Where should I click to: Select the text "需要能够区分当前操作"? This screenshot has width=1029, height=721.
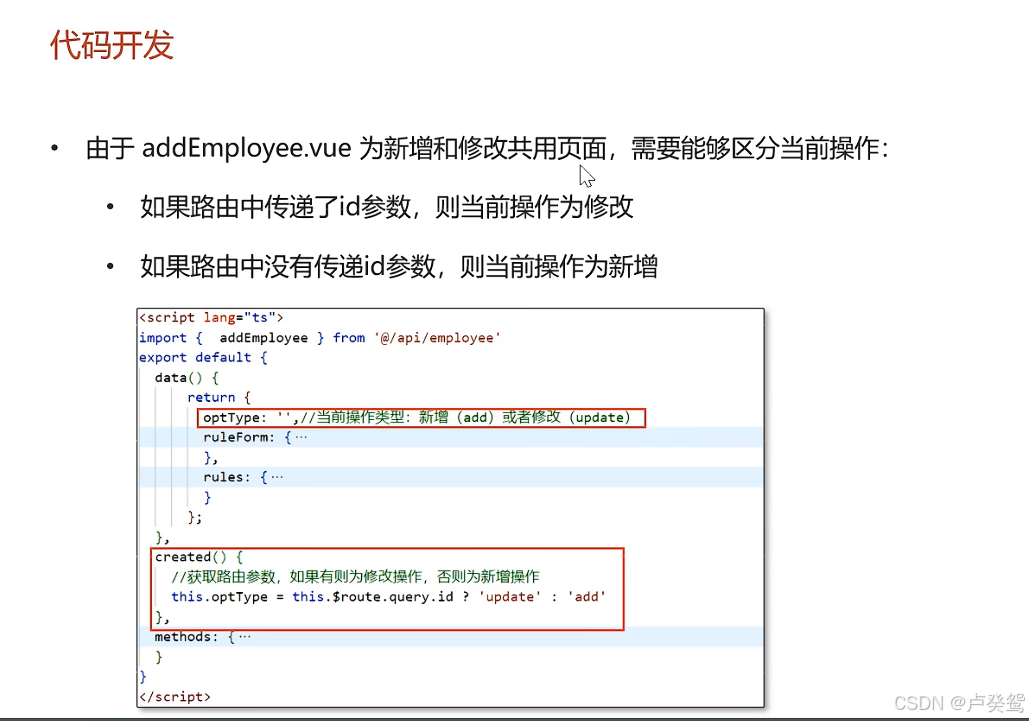tap(755, 148)
